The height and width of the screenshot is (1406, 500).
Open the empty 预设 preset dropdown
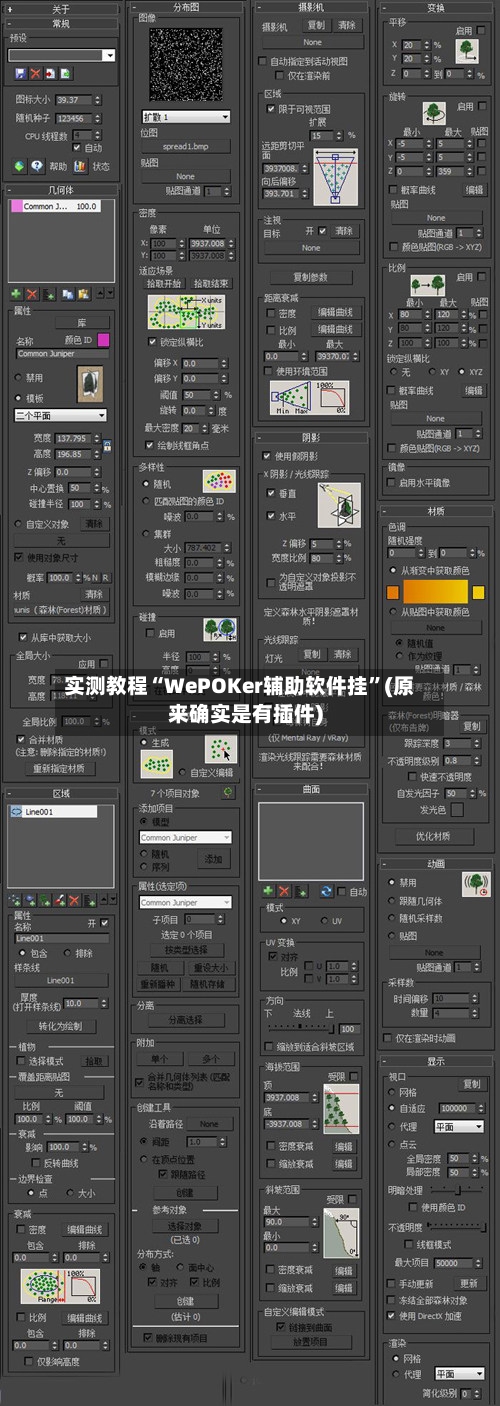pyautogui.click(x=62, y=55)
